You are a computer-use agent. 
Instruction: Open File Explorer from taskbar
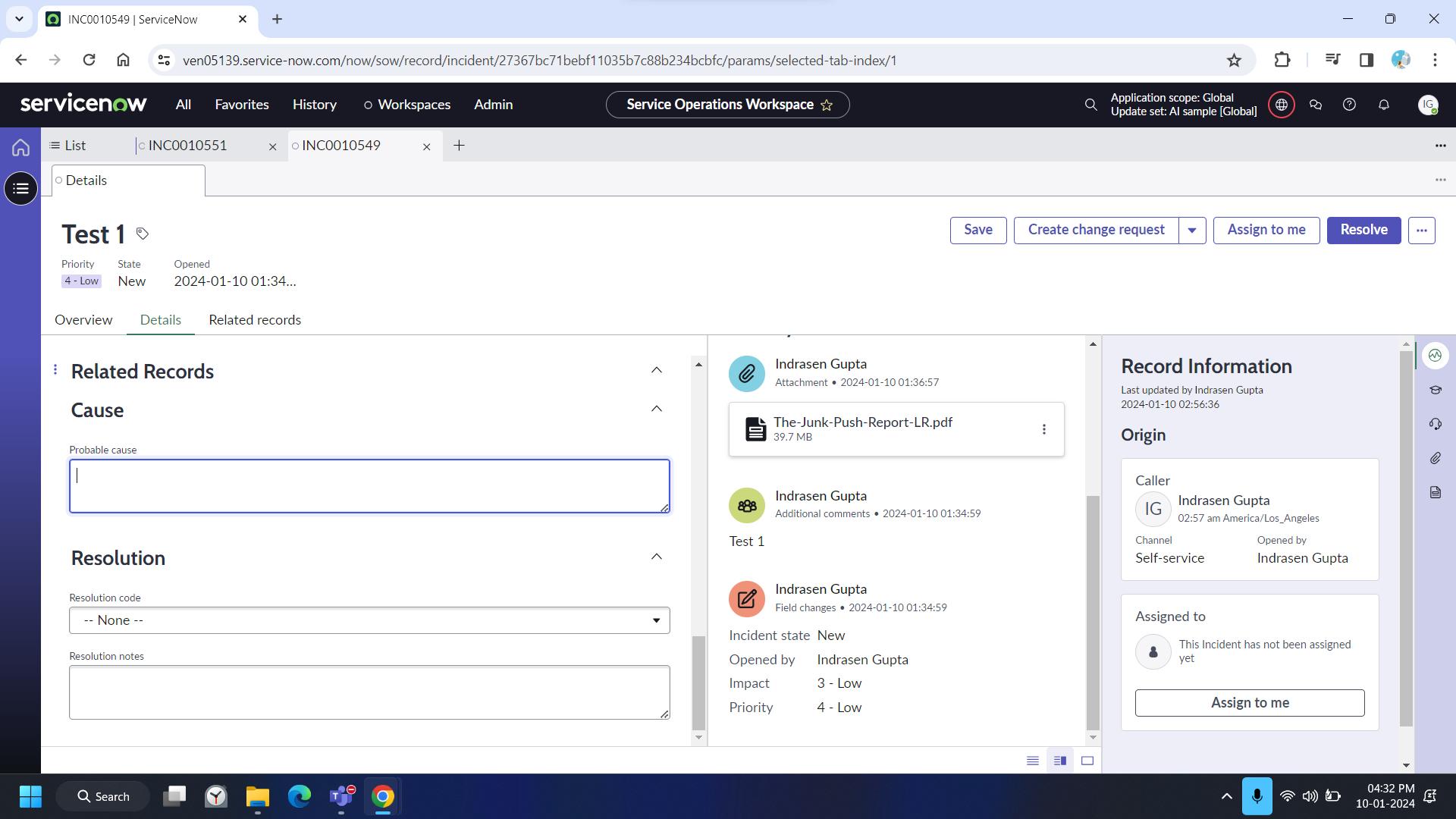pos(258,796)
